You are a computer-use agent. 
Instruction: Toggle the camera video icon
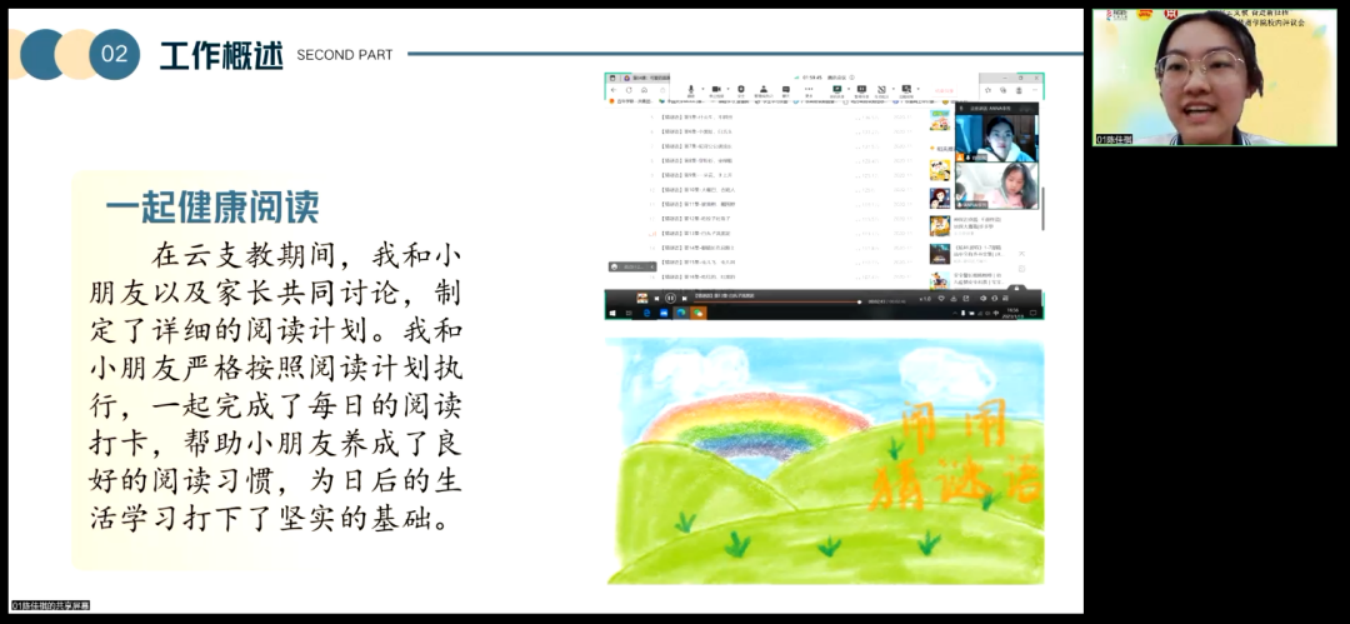pos(716,89)
